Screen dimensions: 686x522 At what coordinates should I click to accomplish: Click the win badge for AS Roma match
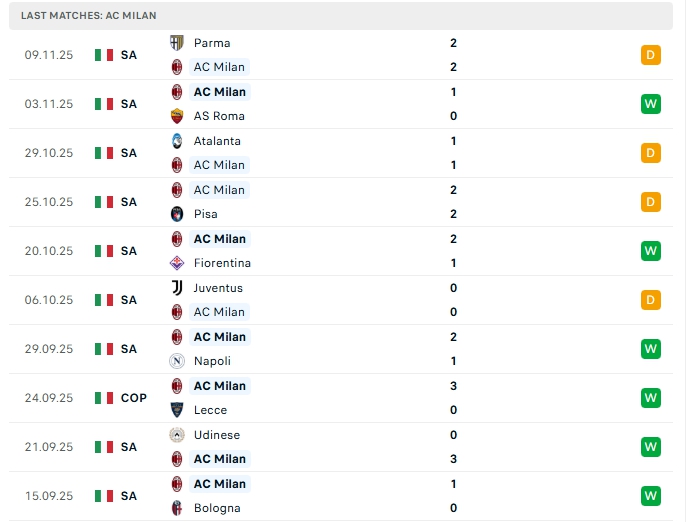(x=651, y=104)
